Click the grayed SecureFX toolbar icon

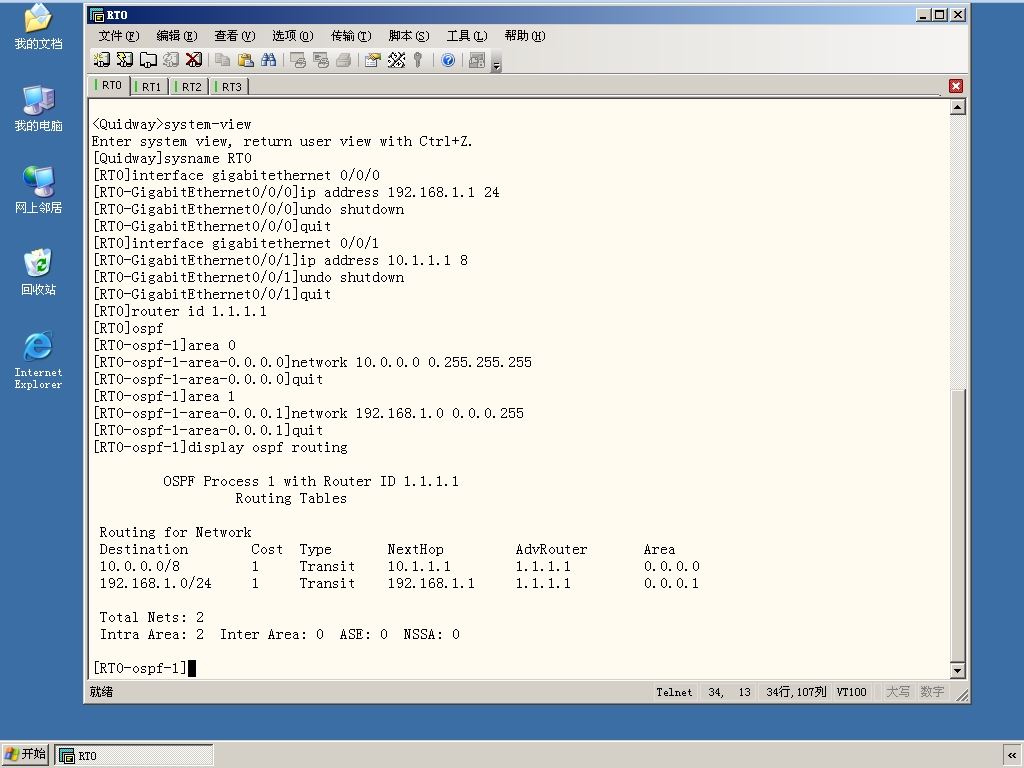(477, 60)
